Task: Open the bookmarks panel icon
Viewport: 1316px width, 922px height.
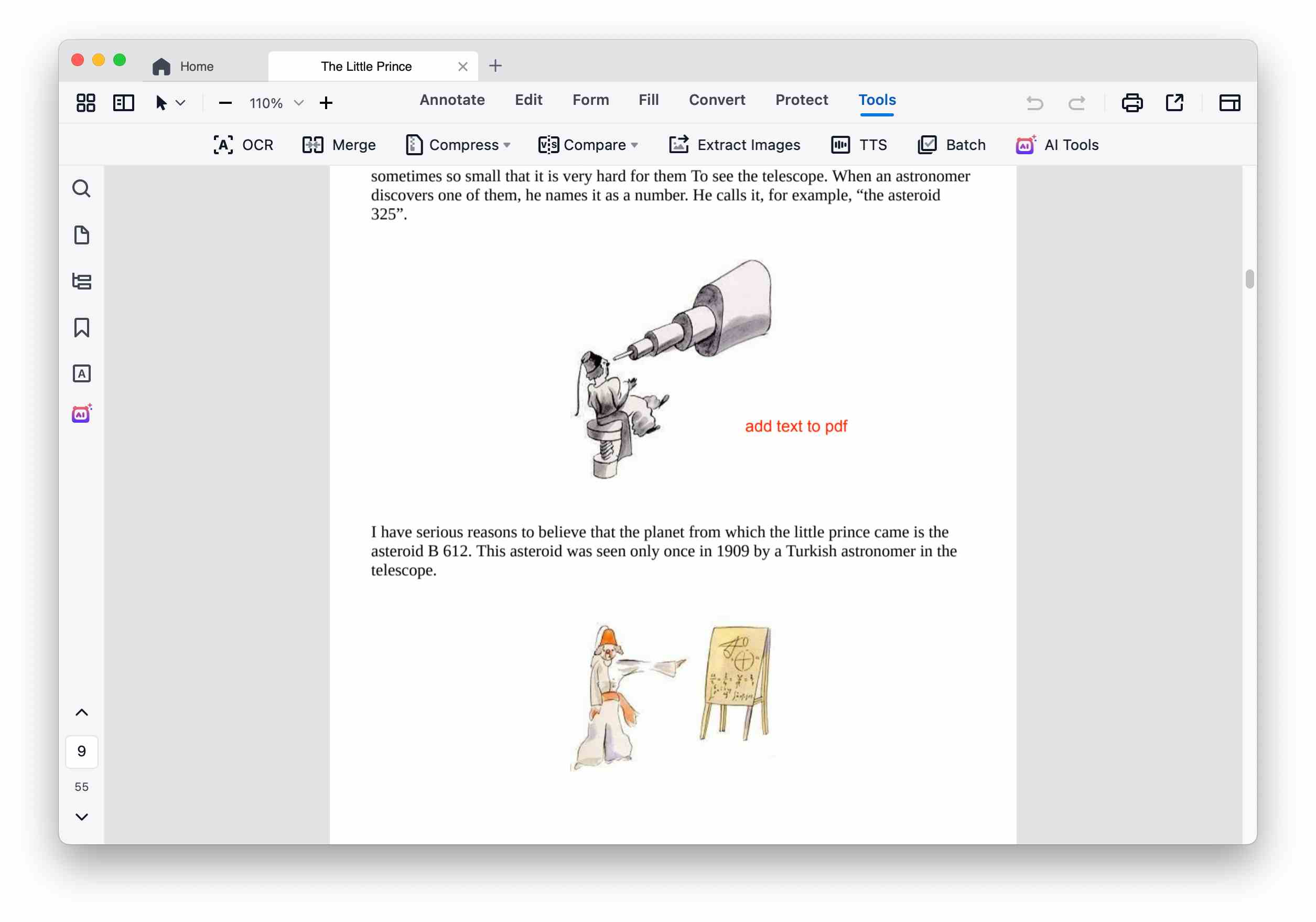Action: [81, 328]
